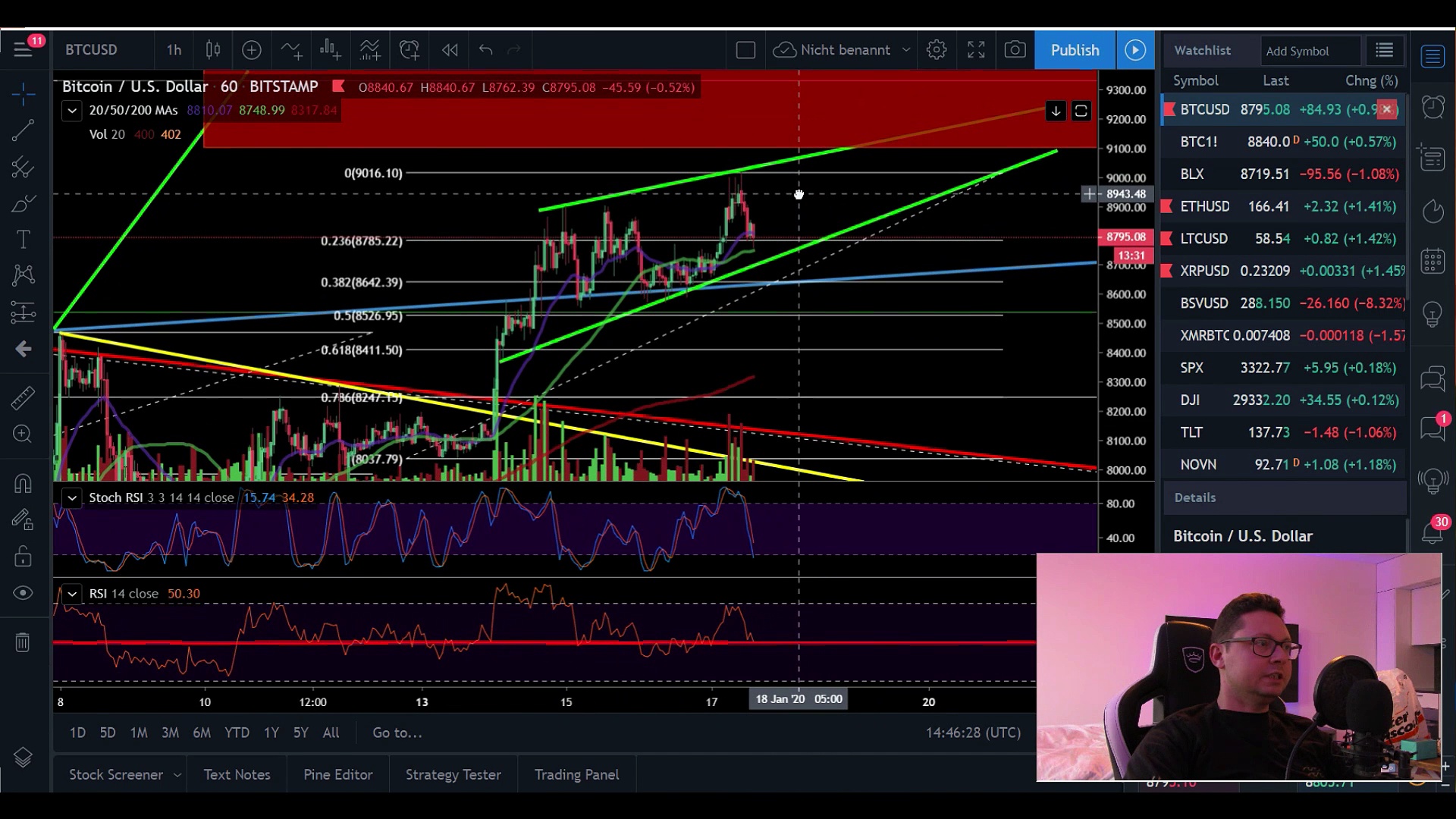This screenshot has width=1456, height=819.
Task: Toggle hide all drawings eye icon
Action: tap(23, 593)
